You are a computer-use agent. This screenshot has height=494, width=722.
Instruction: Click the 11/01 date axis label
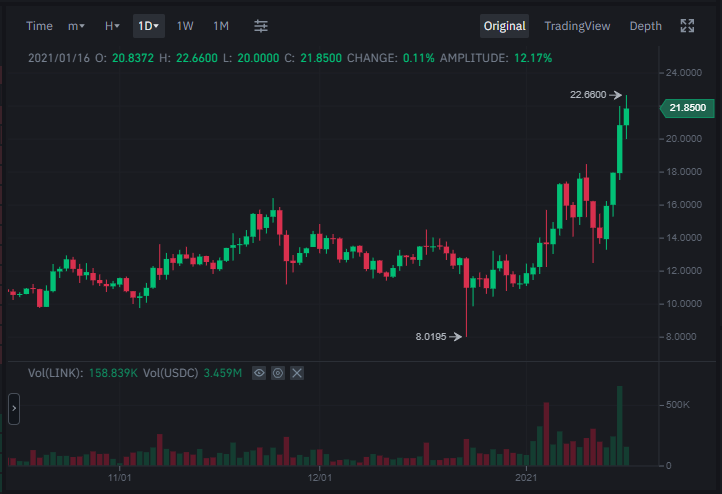(119, 477)
